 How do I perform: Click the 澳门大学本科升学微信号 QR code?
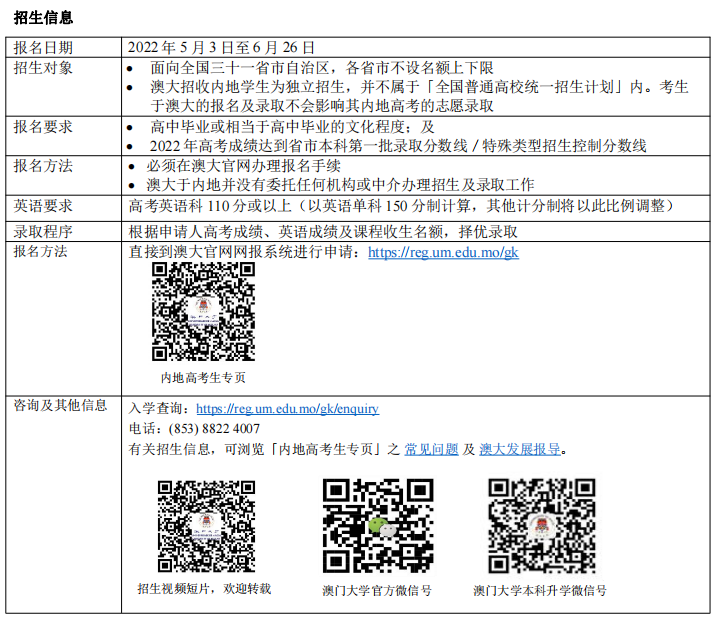540,526
